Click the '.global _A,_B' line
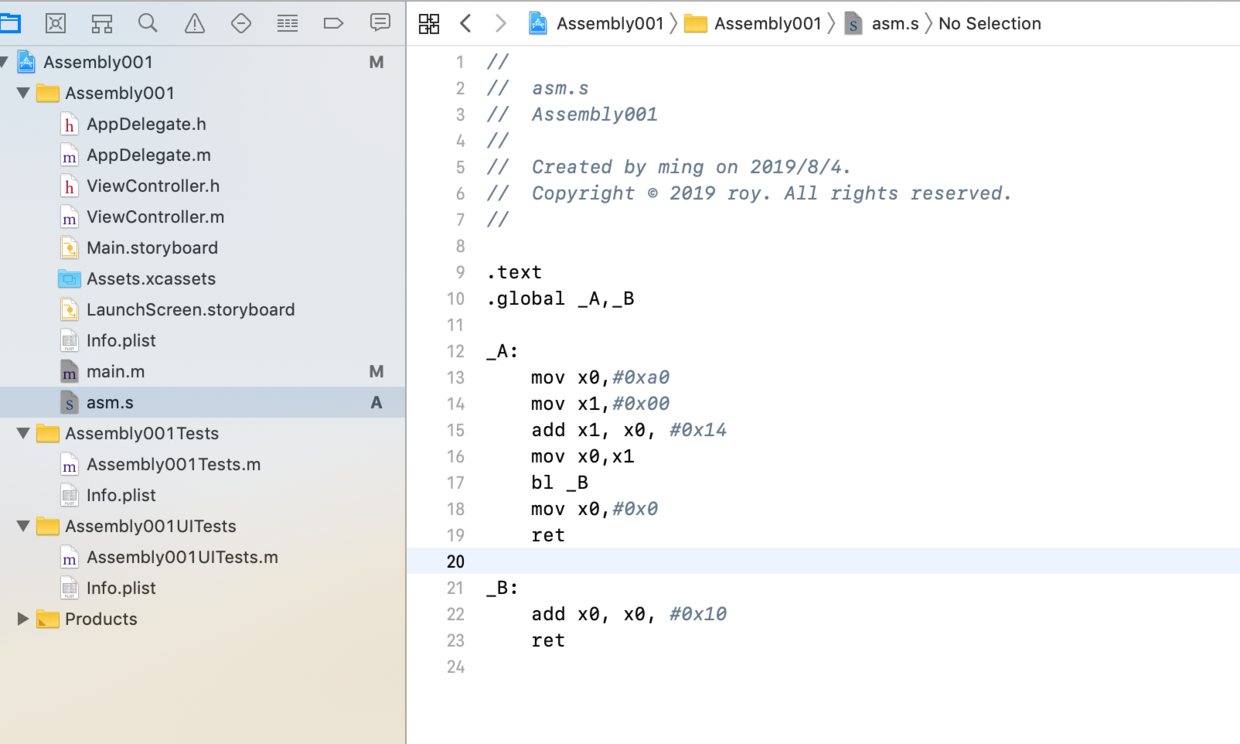The height and width of the screenshot is (744, 1240). click(560, 298)
